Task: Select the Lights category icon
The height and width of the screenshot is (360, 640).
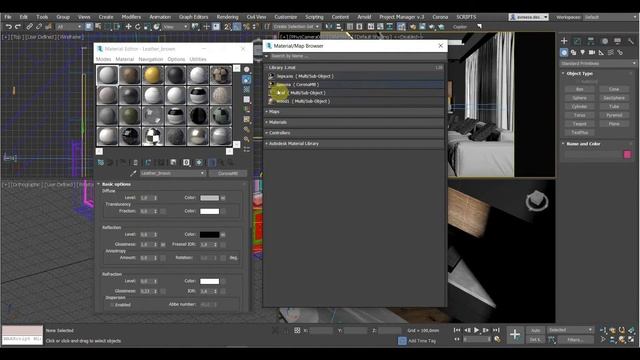Action: [582, 52]
